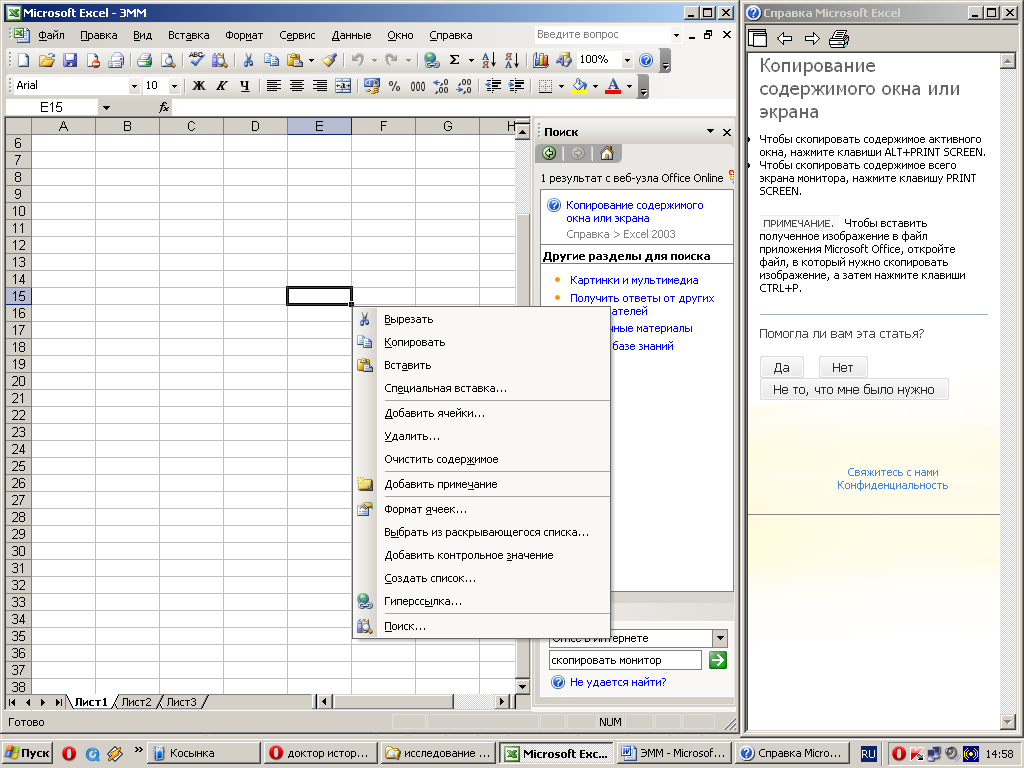Viewport: 1024px width, 768px height.
Task: Align cell text right
Action: [x=319, y=86]
